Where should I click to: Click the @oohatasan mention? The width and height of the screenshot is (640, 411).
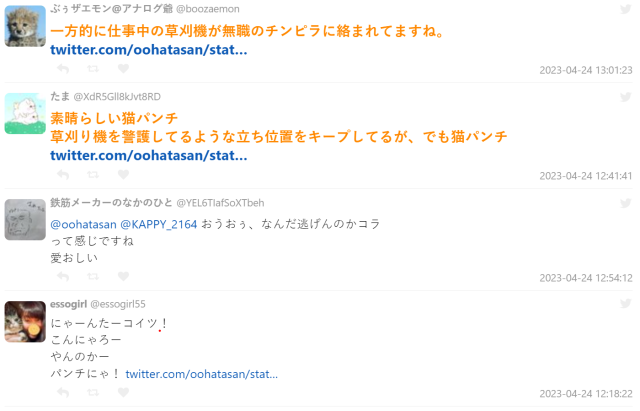coord(83,224)
